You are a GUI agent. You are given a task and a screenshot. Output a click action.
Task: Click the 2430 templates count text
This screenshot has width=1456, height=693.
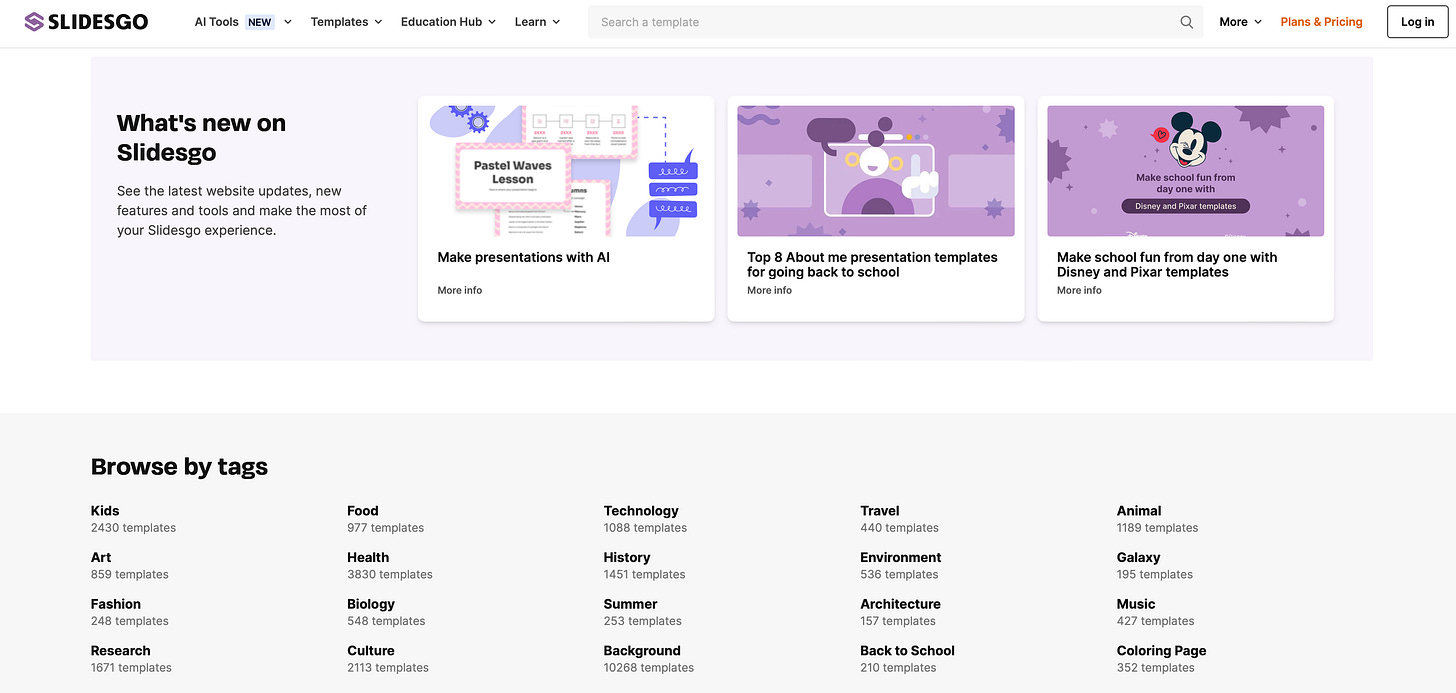tap(133, 528)
